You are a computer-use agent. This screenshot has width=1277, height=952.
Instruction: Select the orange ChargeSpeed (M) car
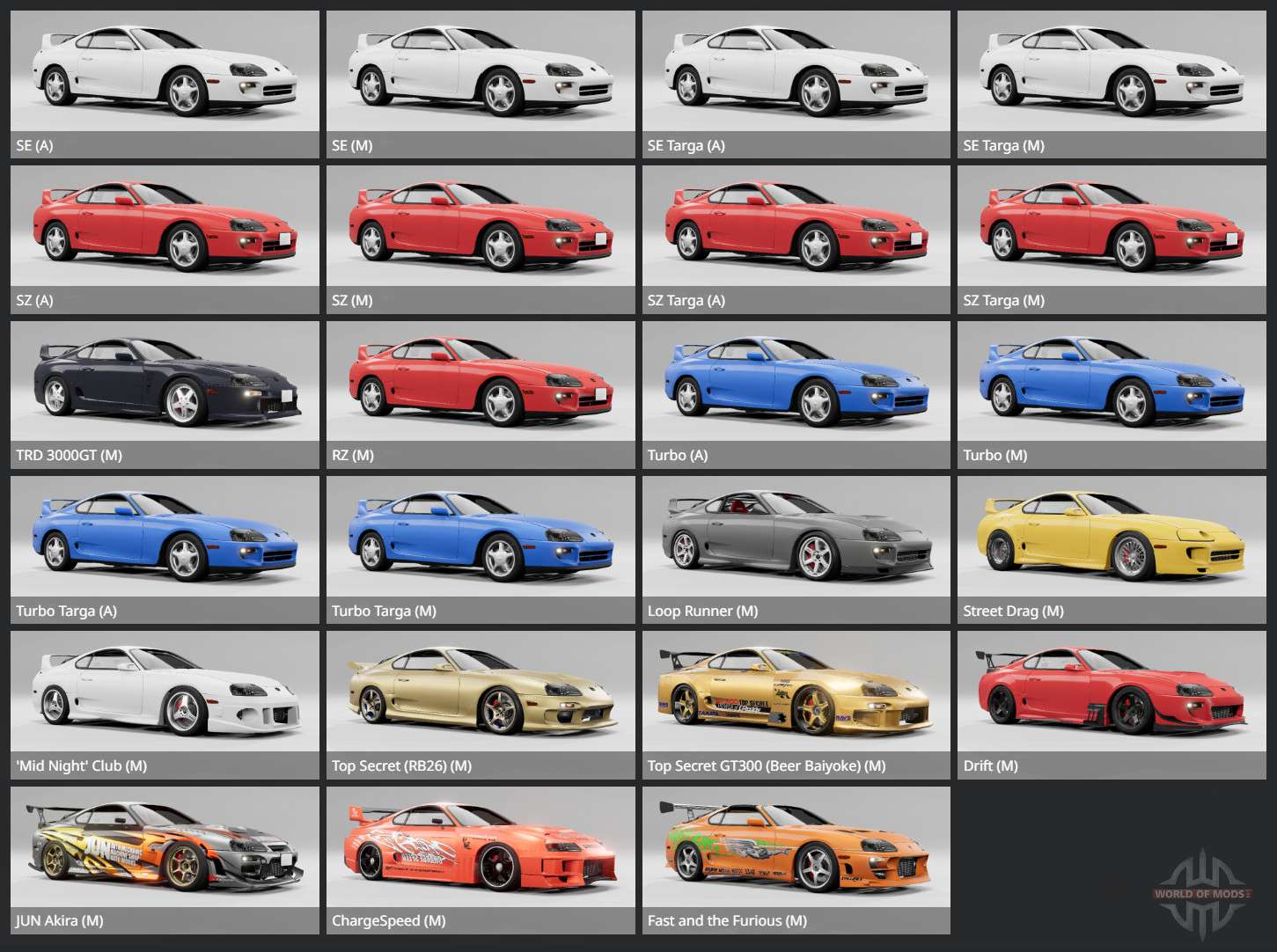481,859
